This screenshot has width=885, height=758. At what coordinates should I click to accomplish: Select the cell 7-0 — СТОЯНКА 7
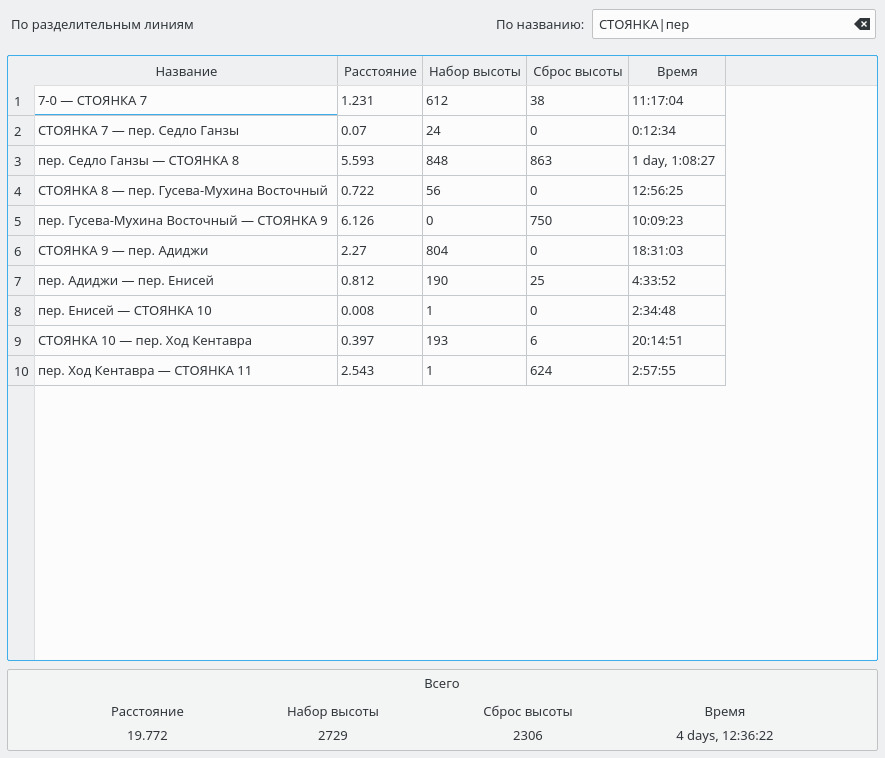click(186, 101)
